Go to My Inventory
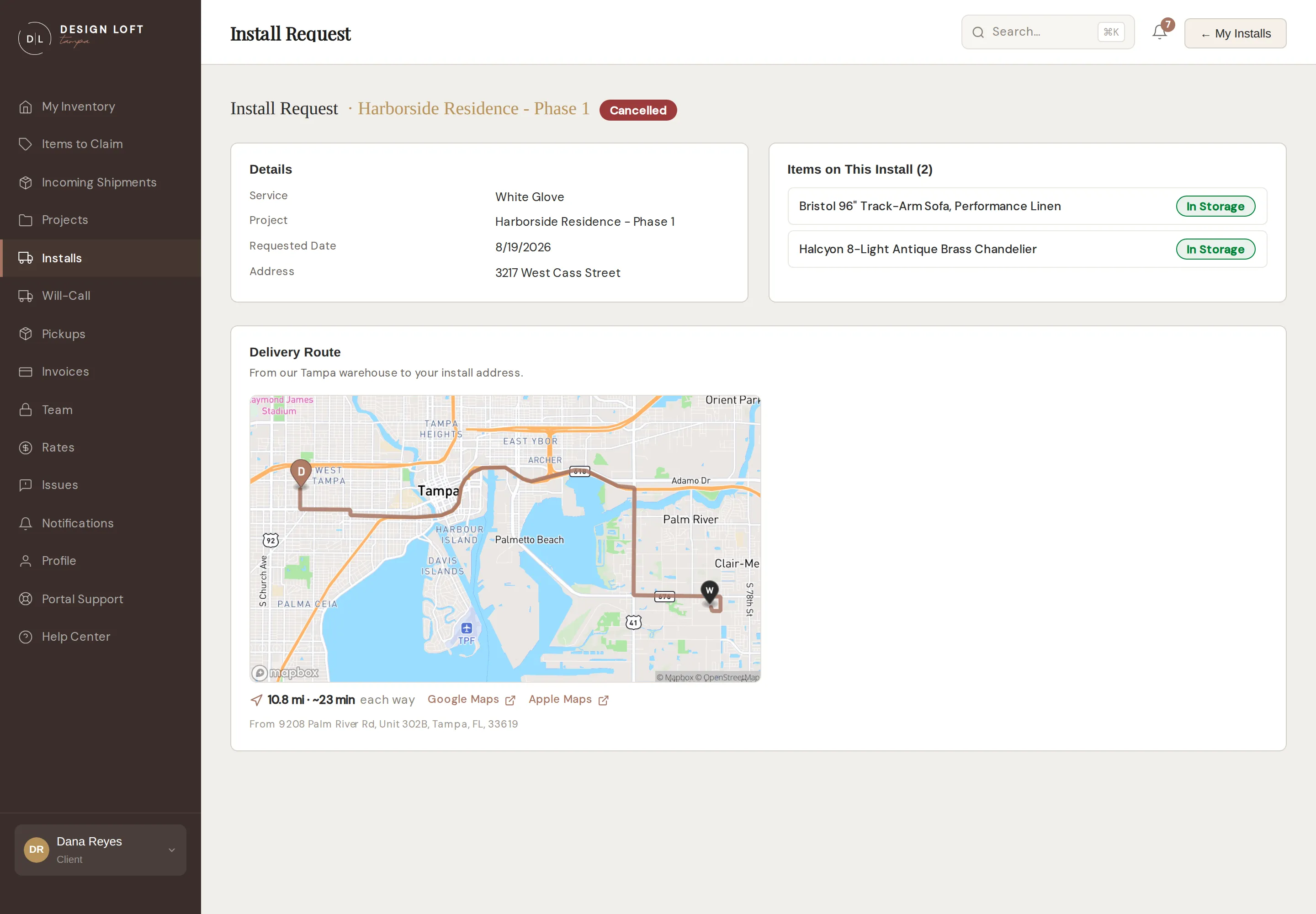Screen dimensions: 1316x914 point(100,106)
